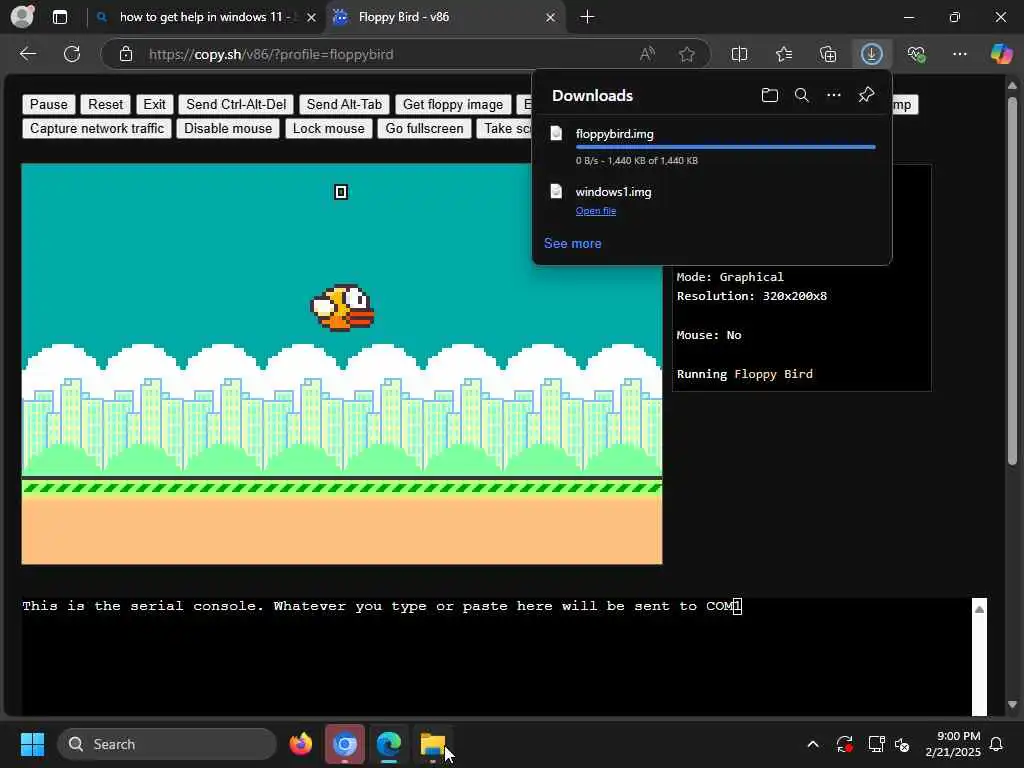Open the Favorites list icon
The width and height of the screenshot is (1024, 768).
click(784, 54)
